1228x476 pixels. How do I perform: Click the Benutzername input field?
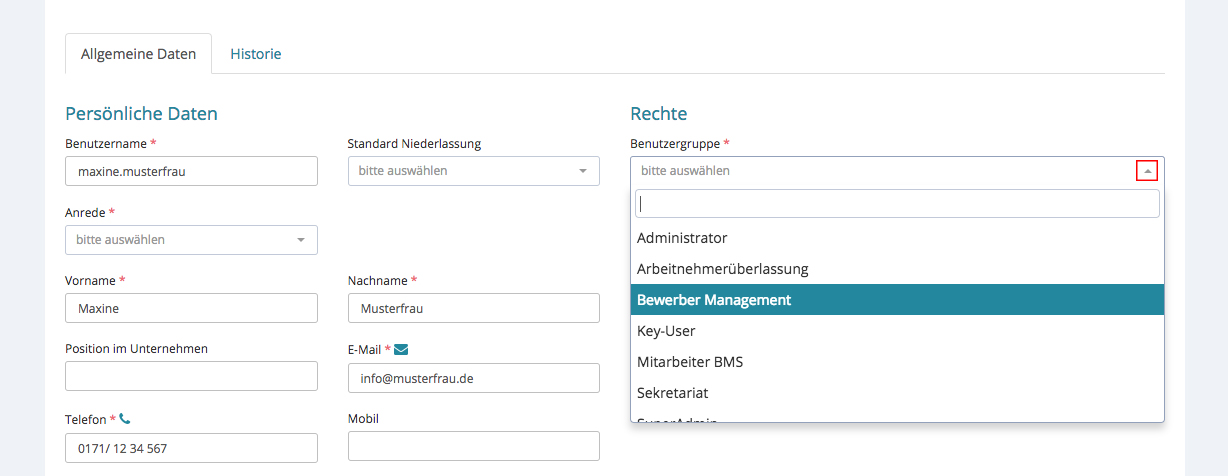tap(191, 171)
